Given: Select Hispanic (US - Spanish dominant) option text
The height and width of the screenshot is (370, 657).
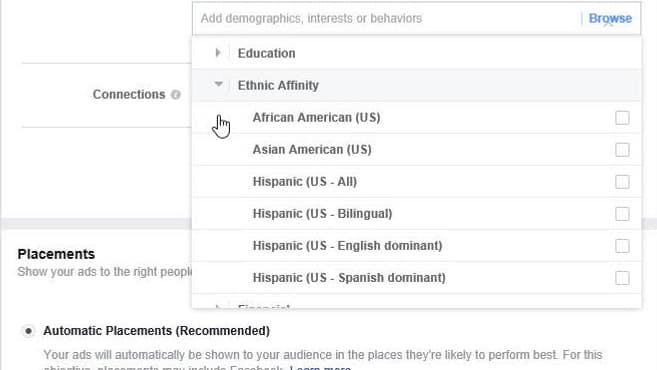Looking at the screenshot, I should [x=349, y=277].
